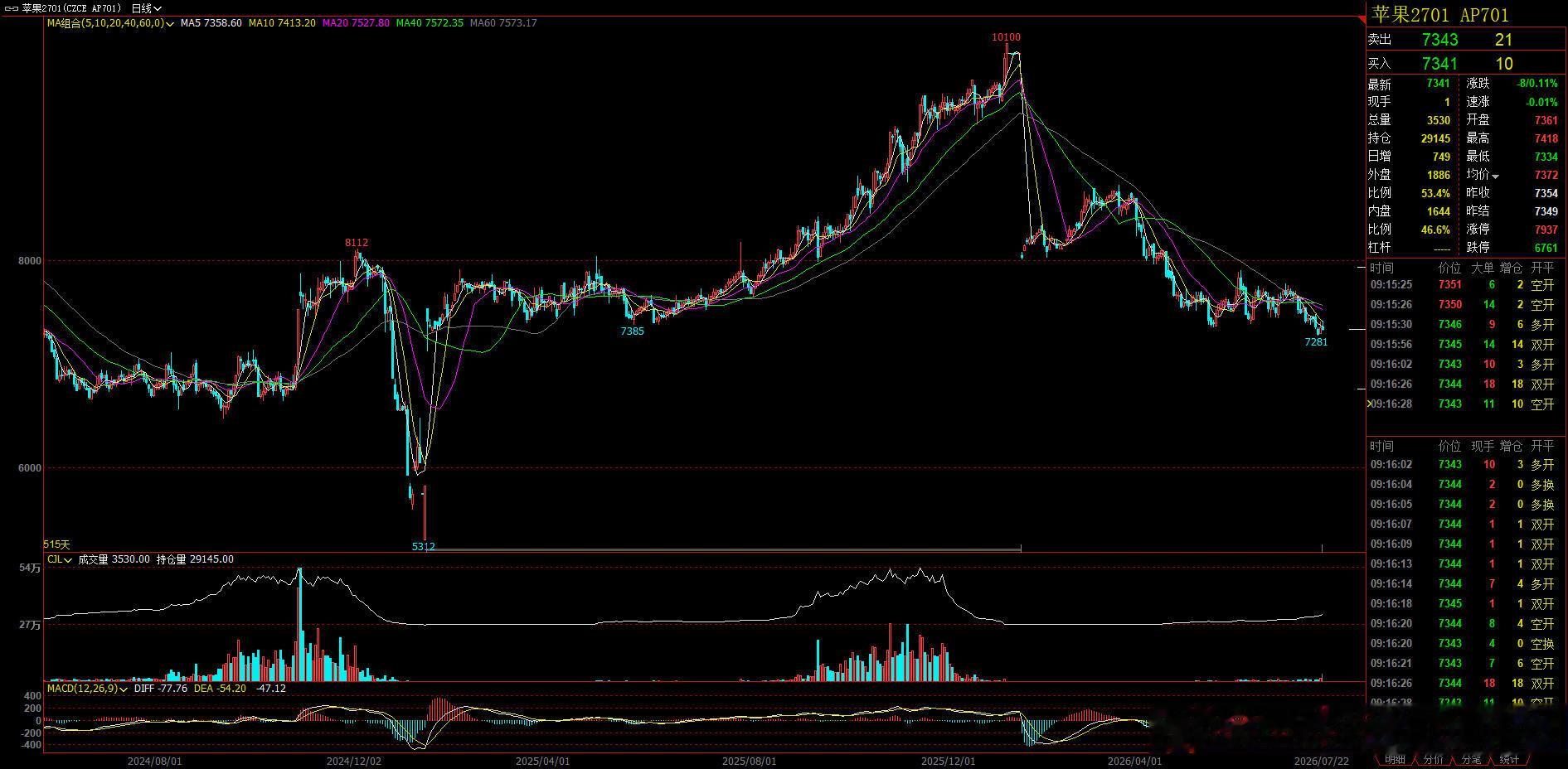The height and width of the screenshot is (769, 1568).
Task: Open the 日线 period dropdown
Action: click(147, 8)
